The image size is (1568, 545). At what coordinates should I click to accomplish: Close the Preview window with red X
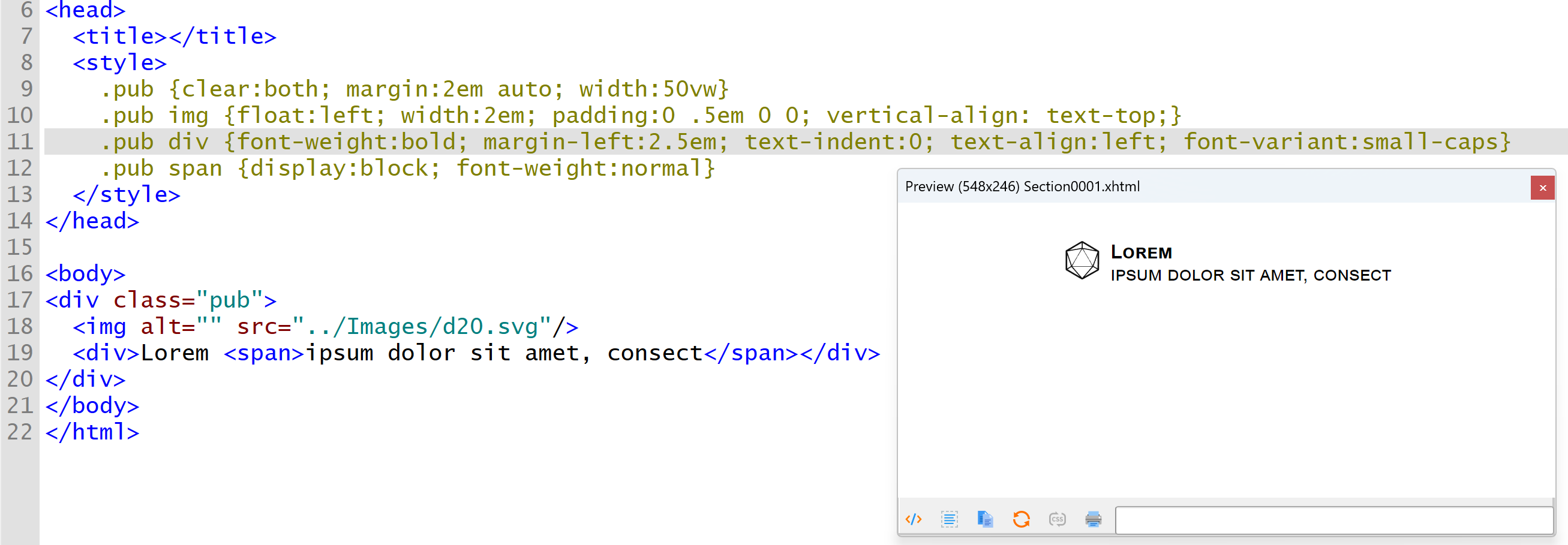click(1542, 188)
